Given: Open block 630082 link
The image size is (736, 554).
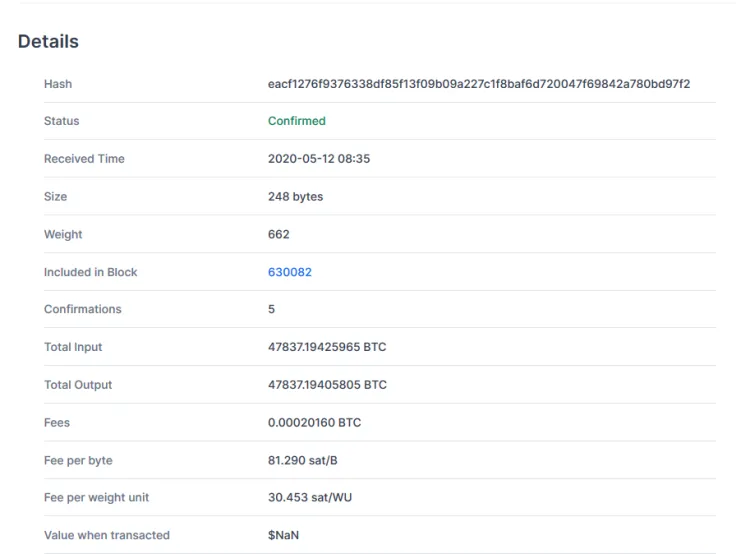Looking at the screenshot, I should pyautogui.click(x=289, y=272).
